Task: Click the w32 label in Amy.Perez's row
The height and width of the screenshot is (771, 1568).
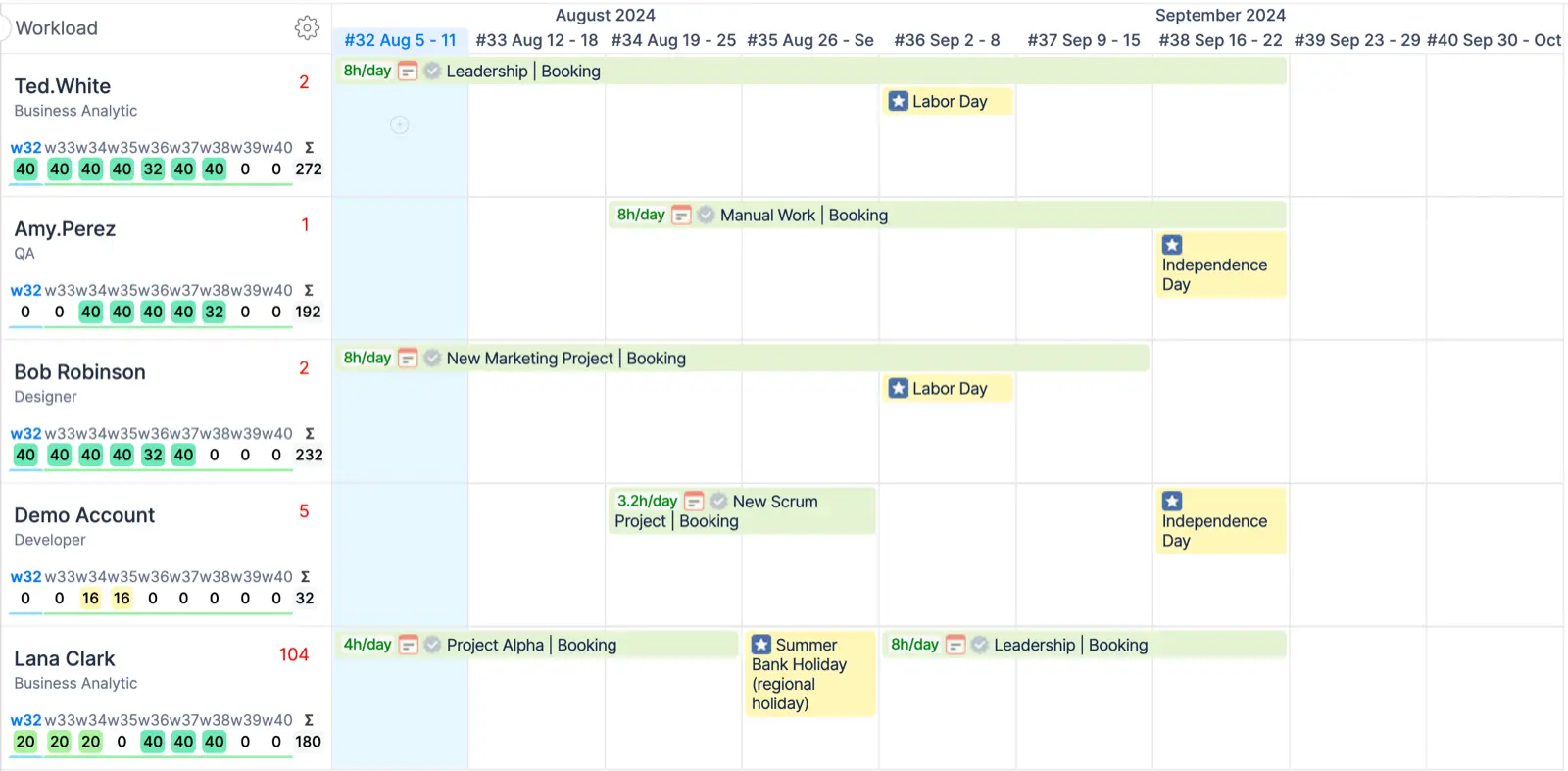Action: coord(25,290)
